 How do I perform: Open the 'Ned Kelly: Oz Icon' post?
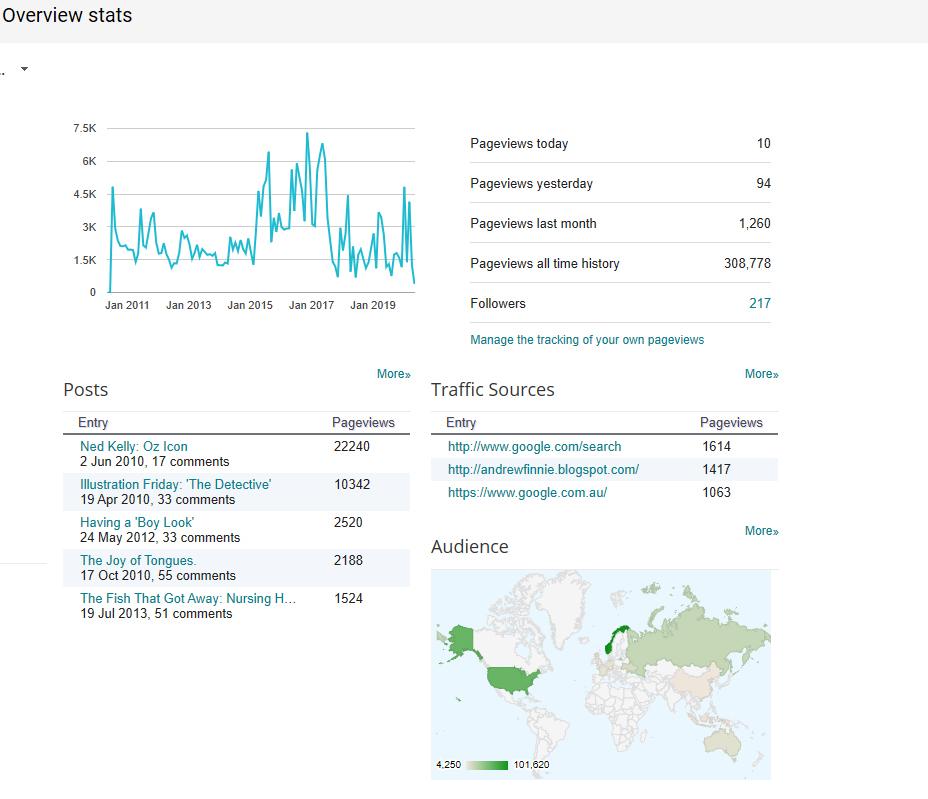click(134, 446)
